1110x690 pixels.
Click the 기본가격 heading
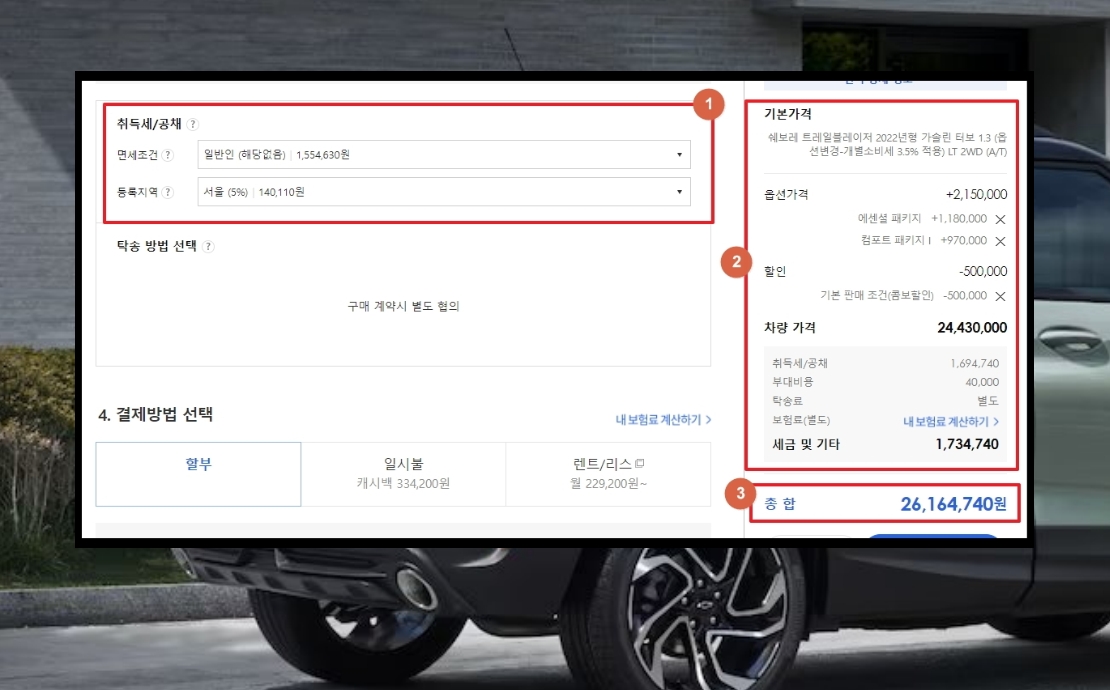click(788, 114)
